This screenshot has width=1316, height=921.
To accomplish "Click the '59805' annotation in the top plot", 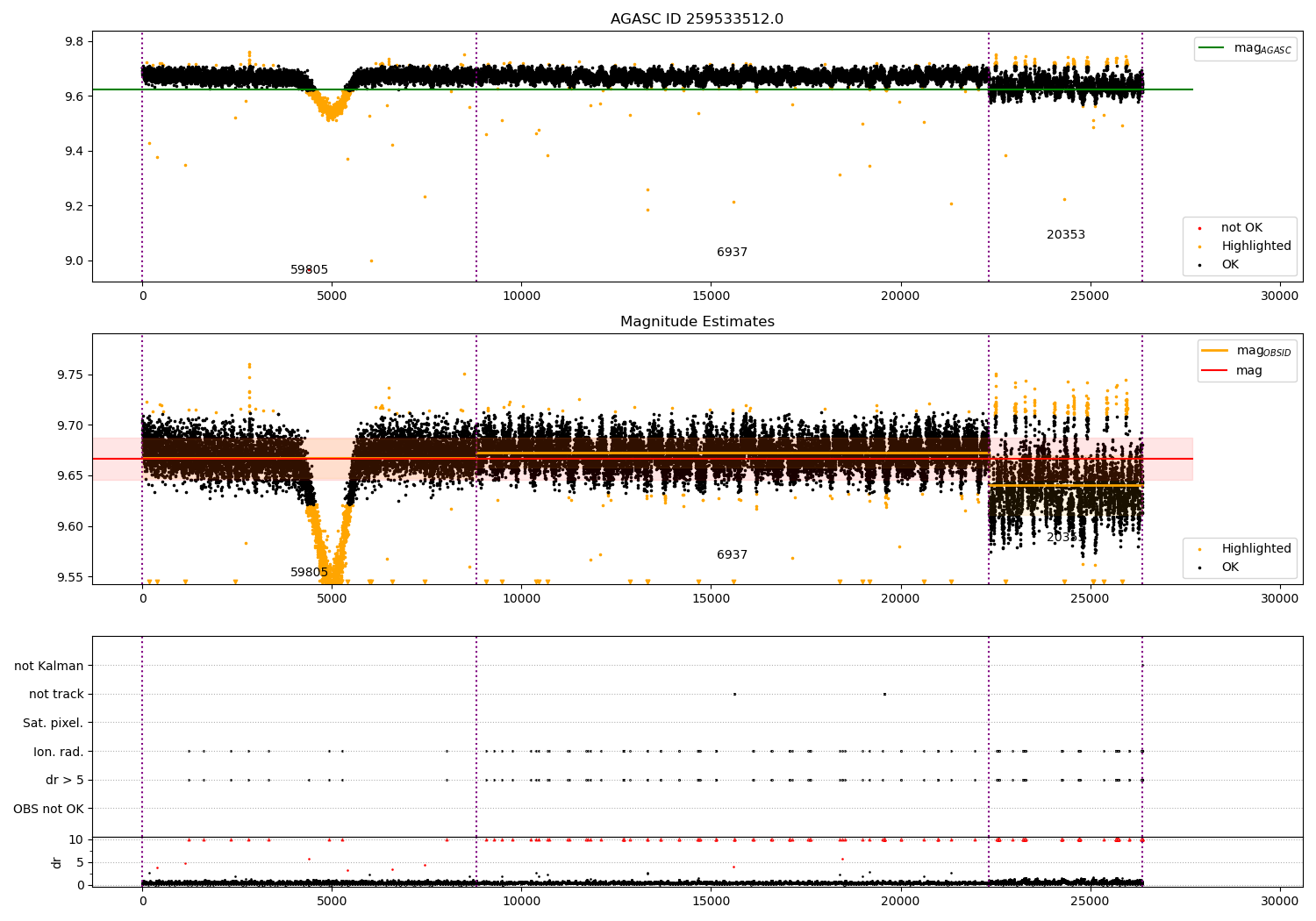I will [309, 270].
